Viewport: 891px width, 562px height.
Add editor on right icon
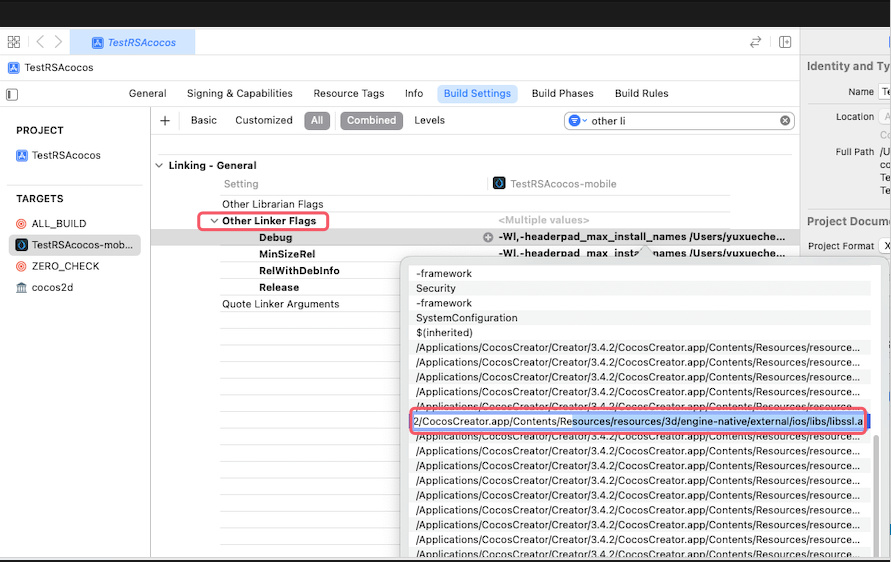tap(785, 42)
